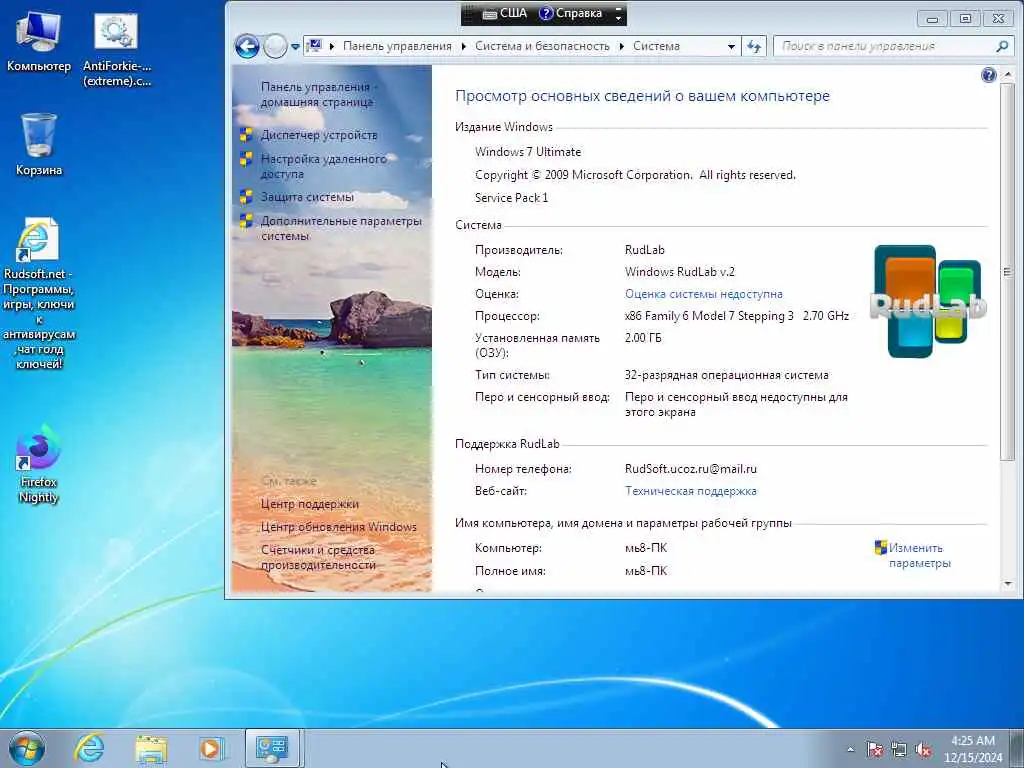Click the Back arrow in System window

[247, 46]
